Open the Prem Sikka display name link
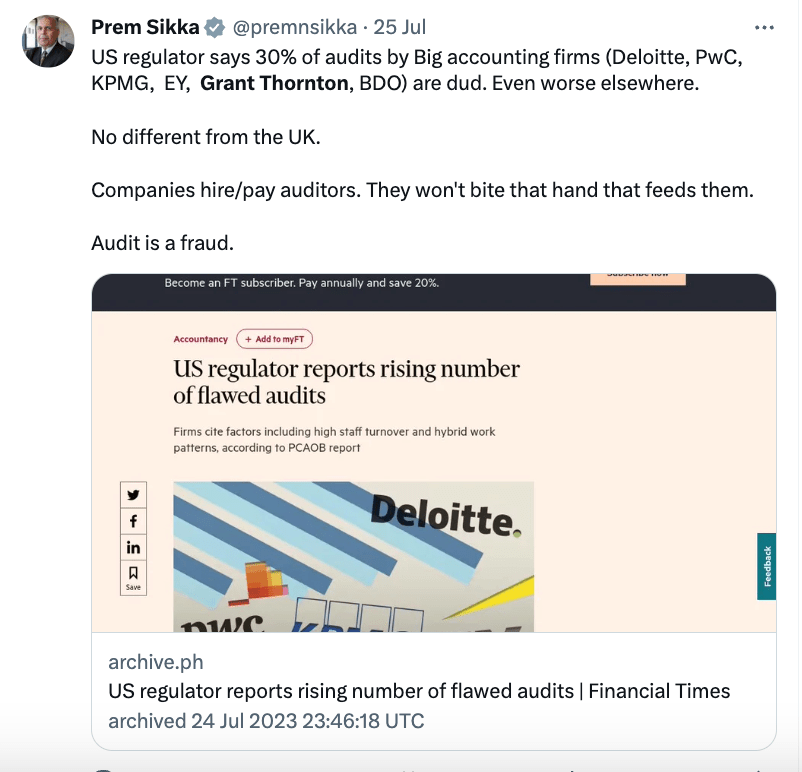This screenshot has width=802, height=772. (x=145, y=28)
